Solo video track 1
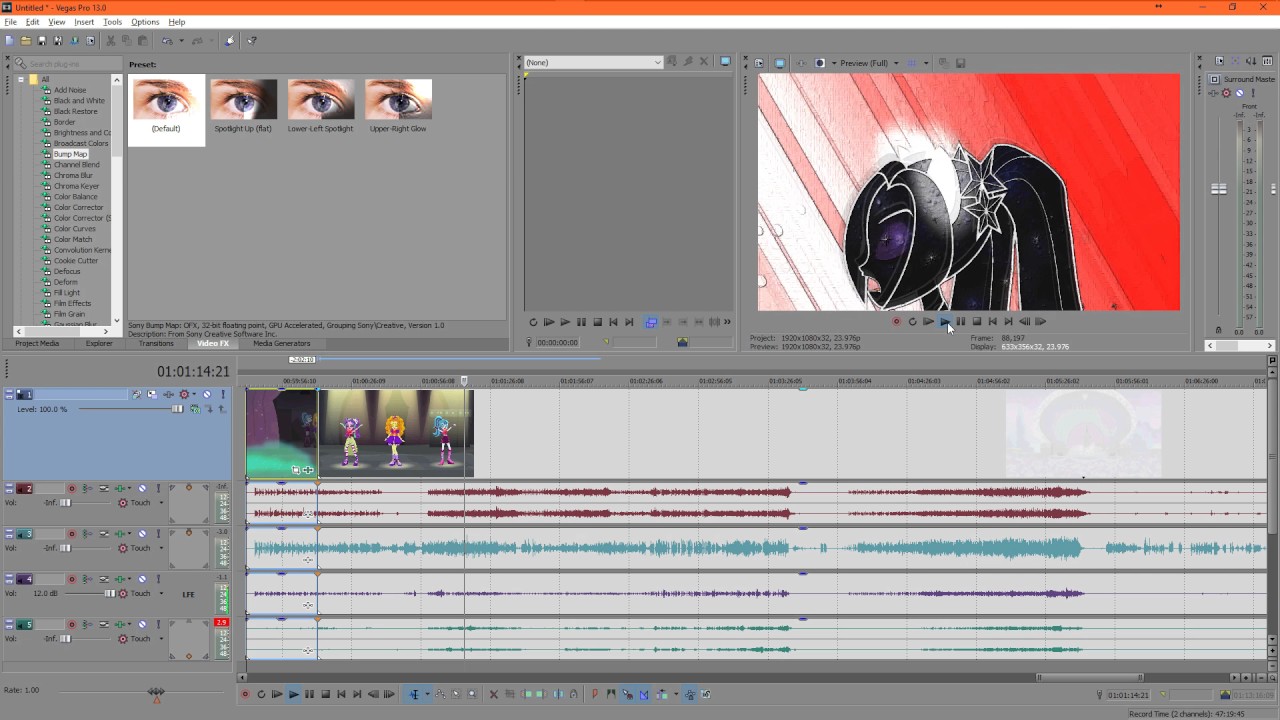1280x720 pixels. 222,394
